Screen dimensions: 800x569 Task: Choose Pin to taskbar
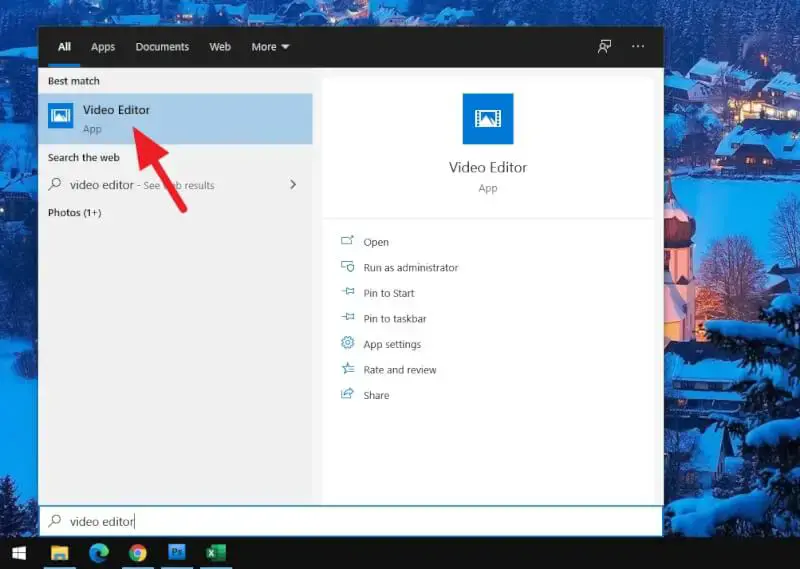point(395,318)
